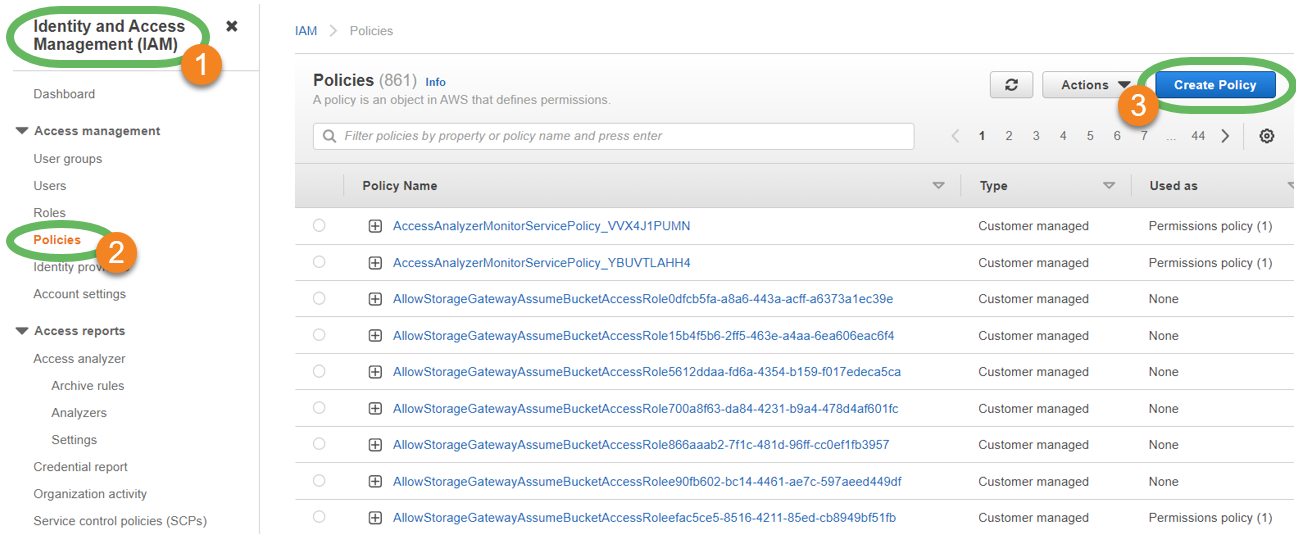The height and width of the screenshot is (534, 1296).
Task: Go to next page of policies
Action: (1225, 136)
